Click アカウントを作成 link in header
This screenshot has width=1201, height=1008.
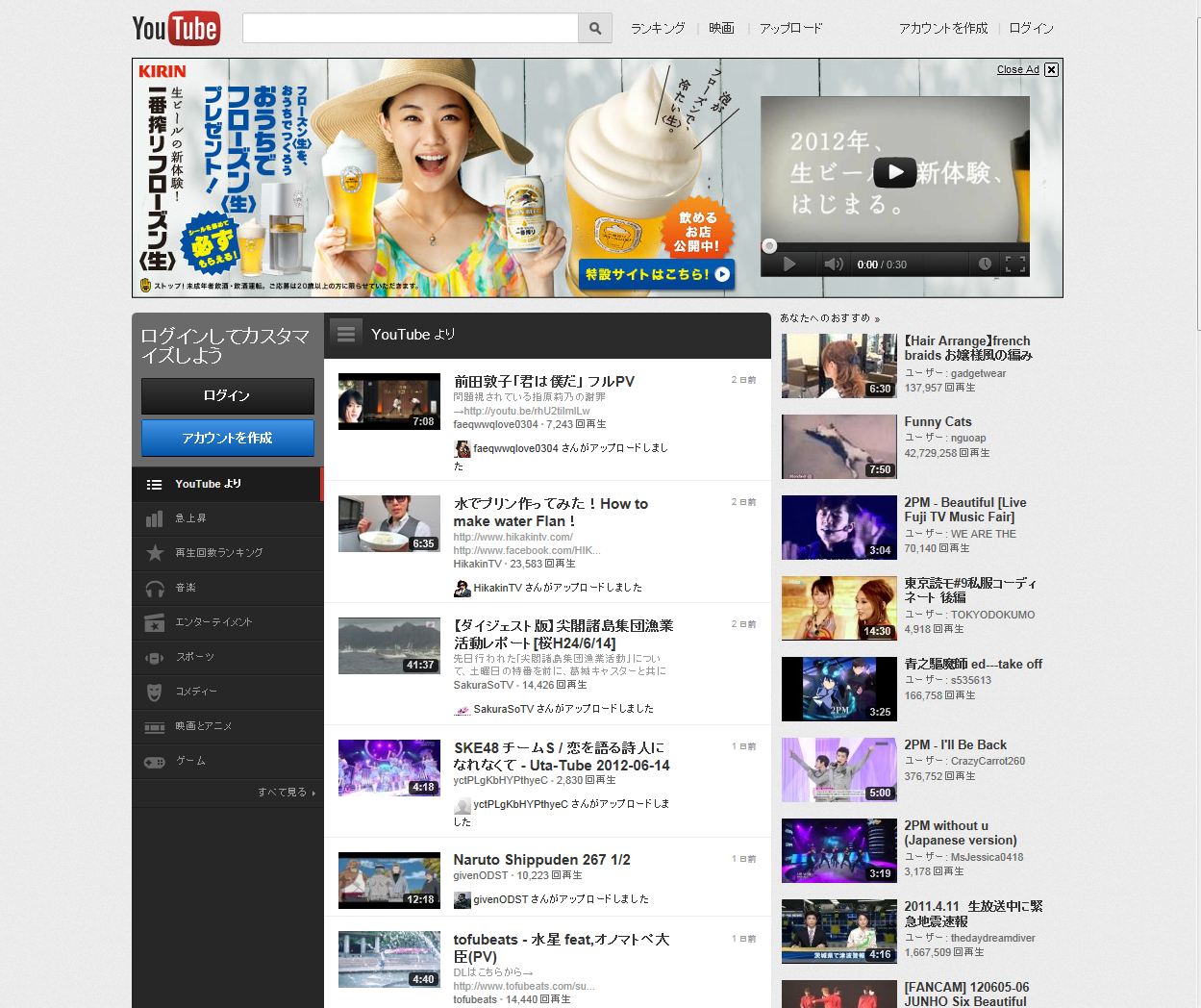(x=943, y=28)
